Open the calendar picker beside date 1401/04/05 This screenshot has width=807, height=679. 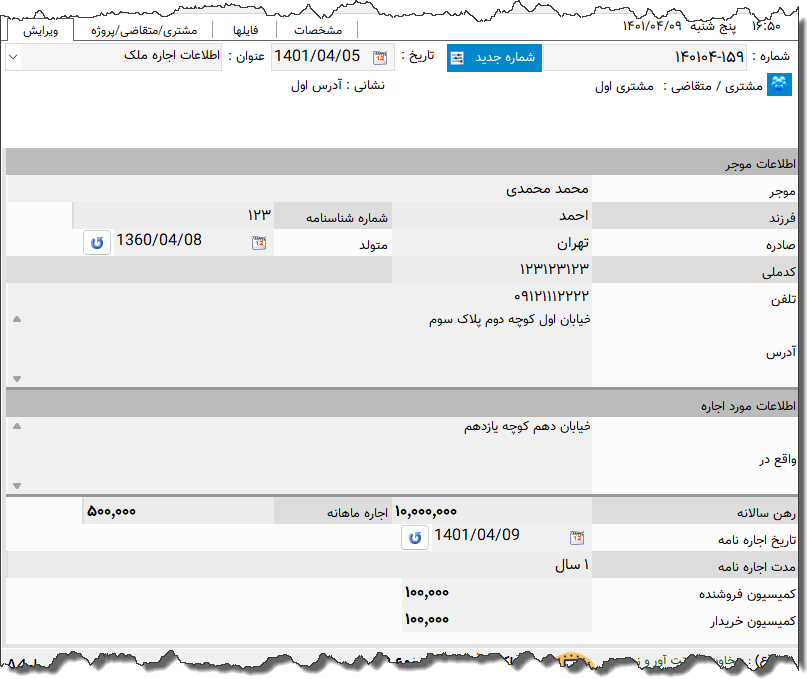tap(380, 57)
